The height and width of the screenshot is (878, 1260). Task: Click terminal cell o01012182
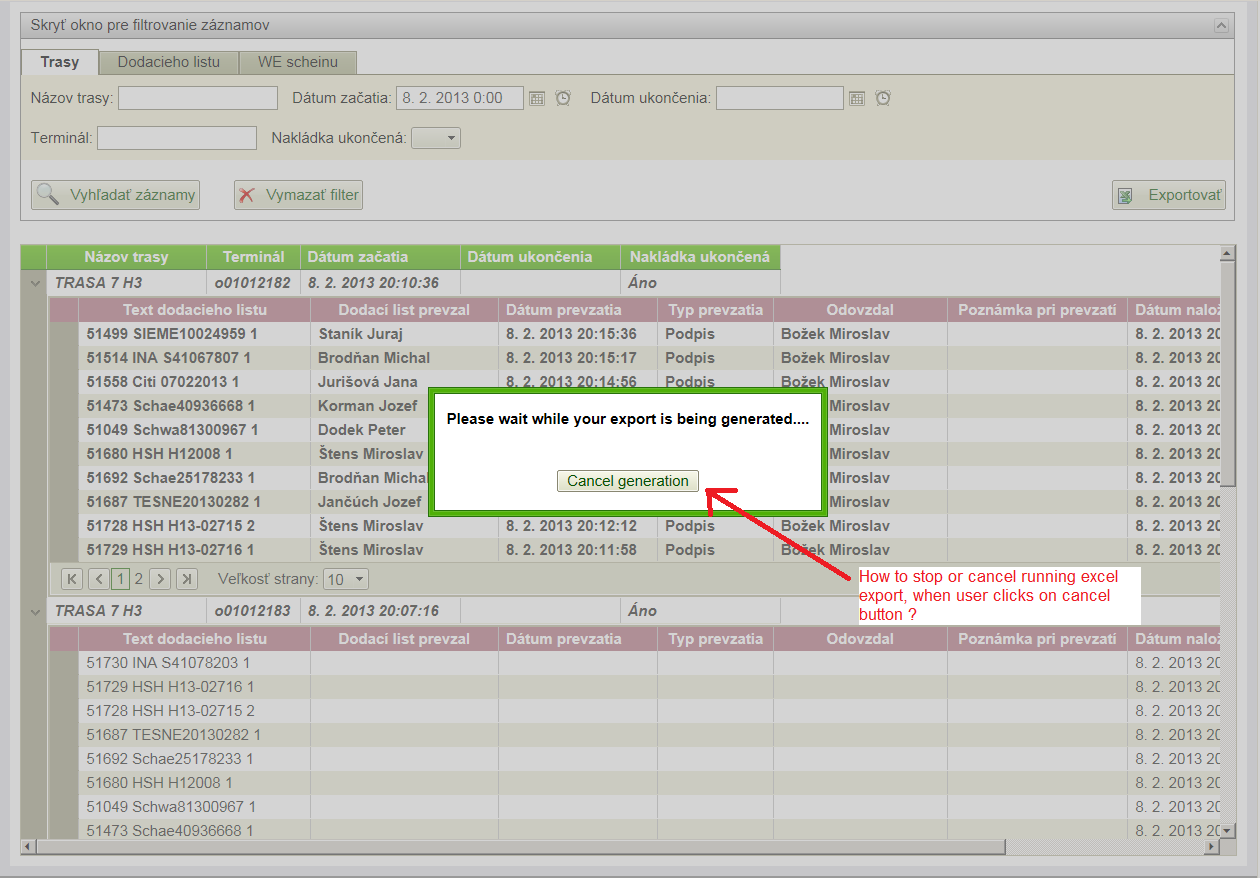tap(253, 283)
